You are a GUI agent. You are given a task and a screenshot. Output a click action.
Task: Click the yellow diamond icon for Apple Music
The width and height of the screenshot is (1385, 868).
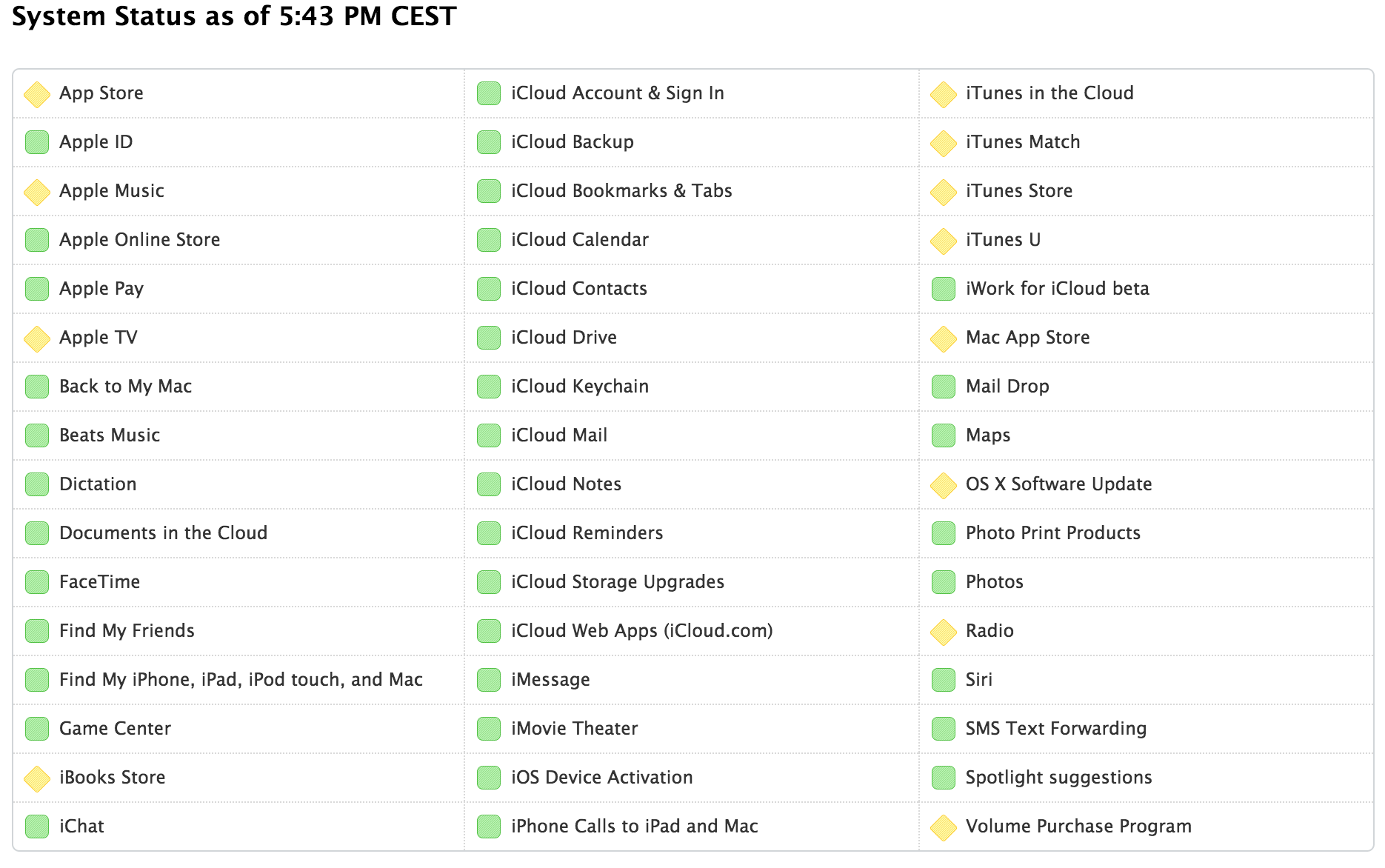[x=36, y=192]
